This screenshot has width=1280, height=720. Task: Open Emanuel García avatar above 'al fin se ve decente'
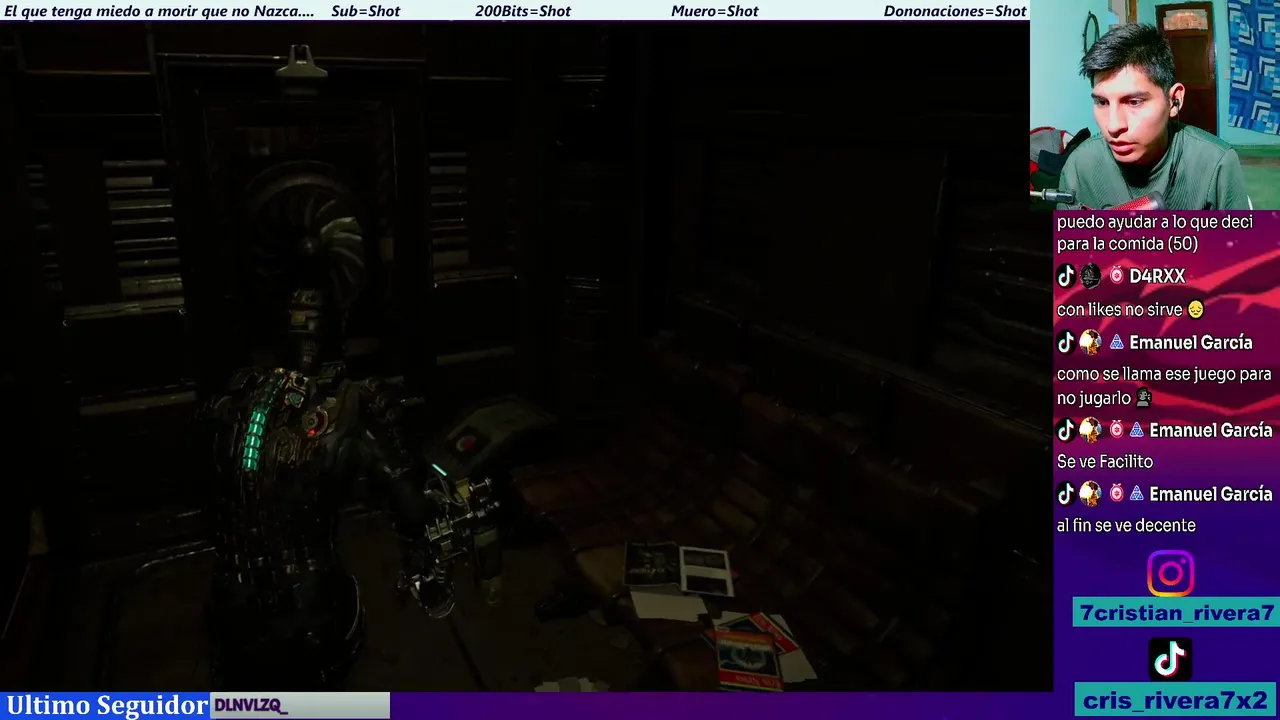click(1090, 494)
